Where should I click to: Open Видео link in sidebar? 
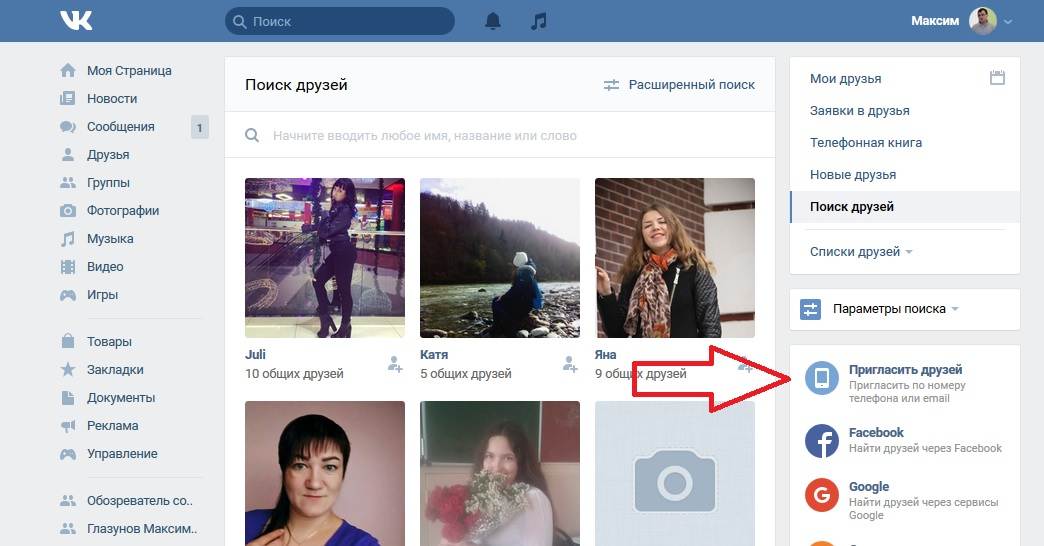point(105,266)
